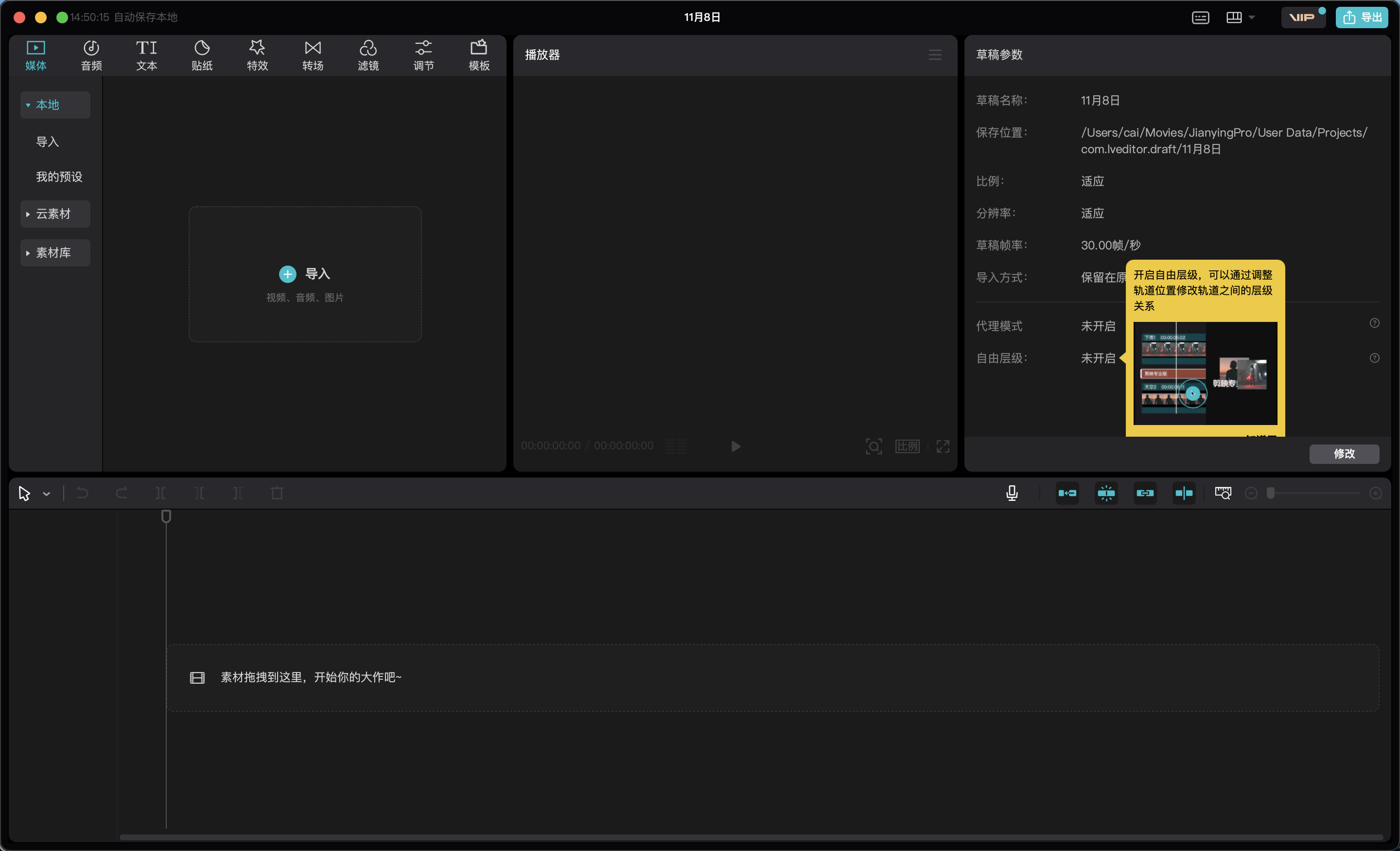Open the 音频 audio tab
1400x851 pixels.
point(91,55)
